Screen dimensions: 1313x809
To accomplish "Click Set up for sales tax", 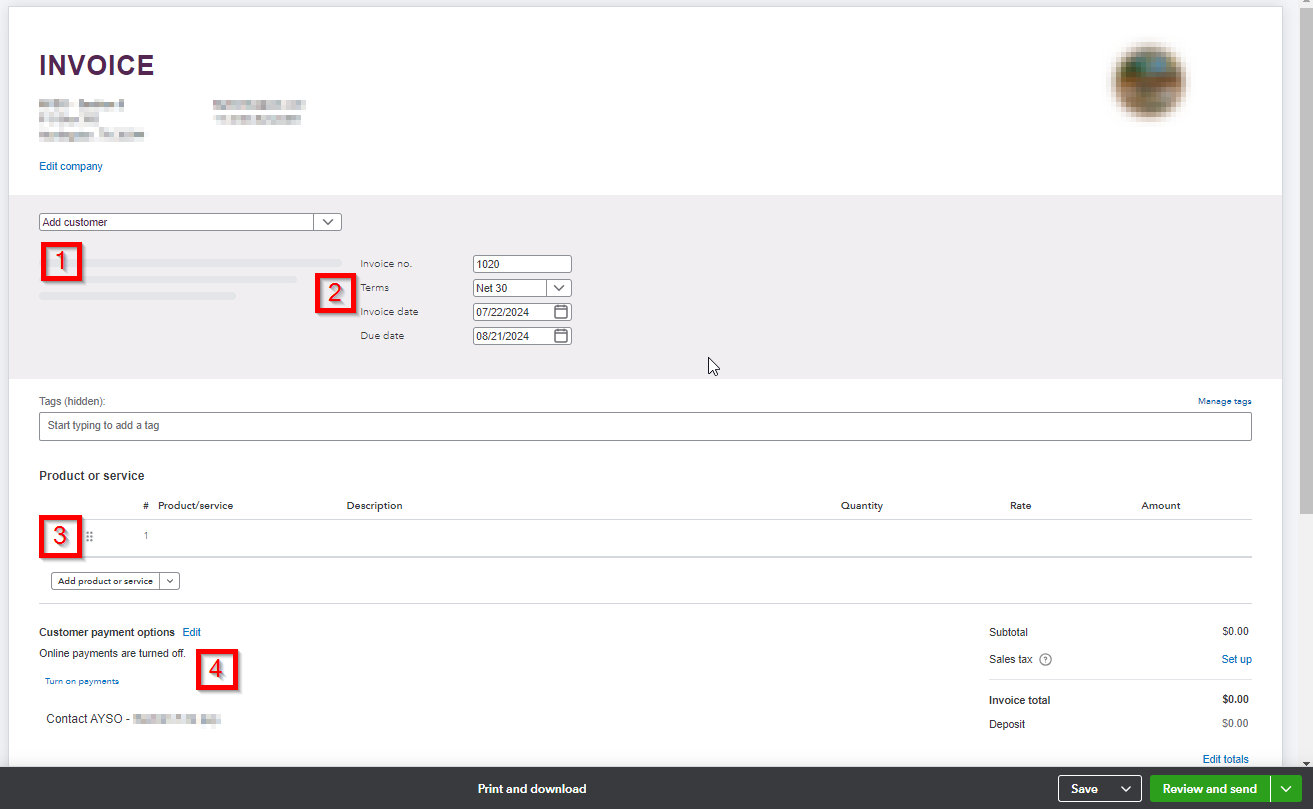I will [1236, 660].
